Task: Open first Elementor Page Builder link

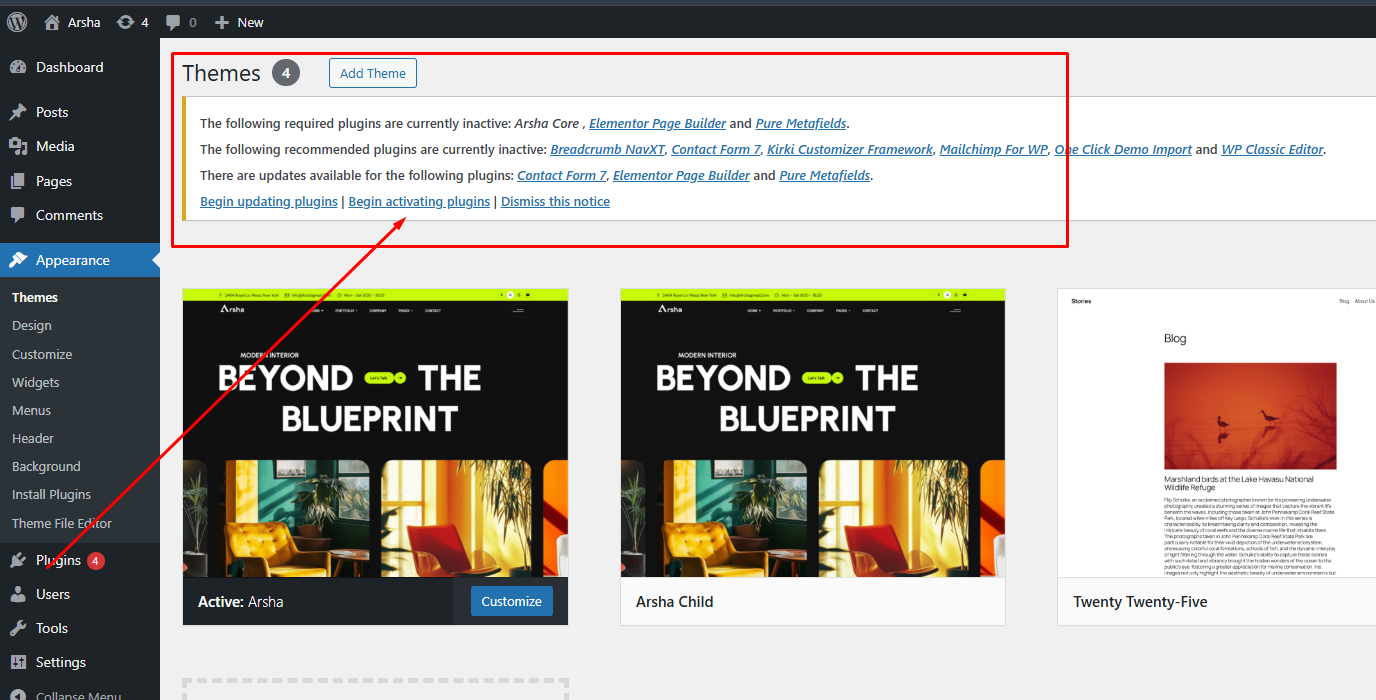Action: pos(658,123)
